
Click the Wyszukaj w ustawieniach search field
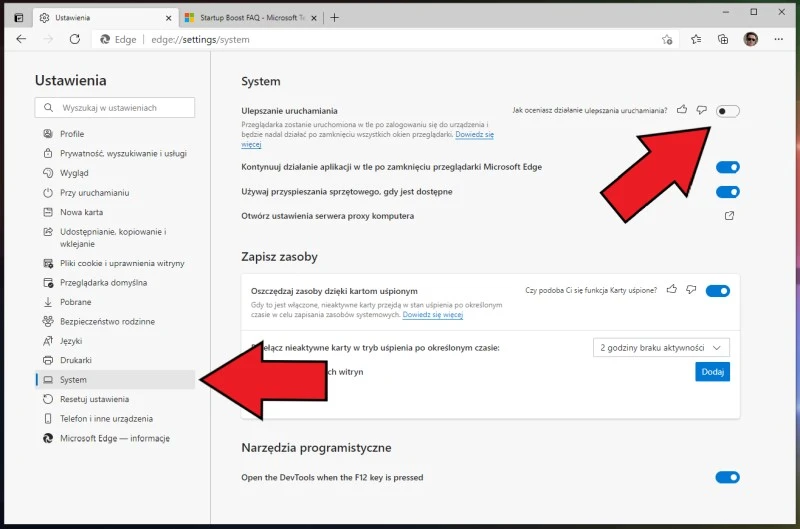click(115, 107)
